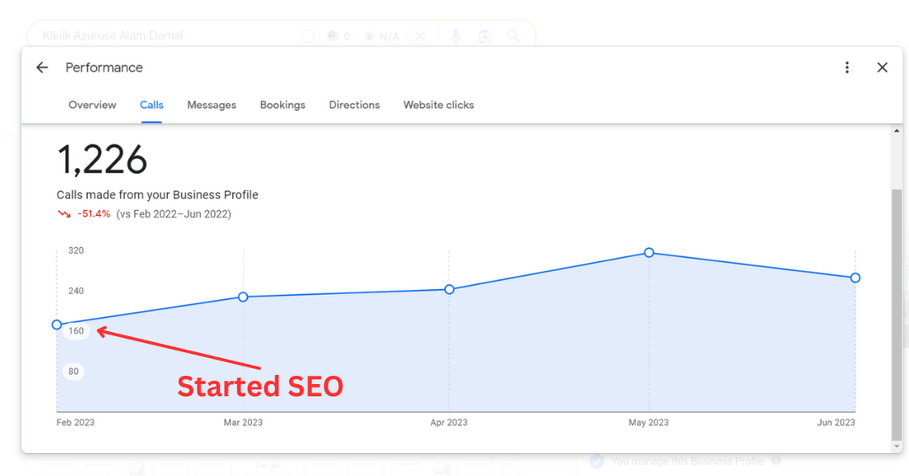Select the Calls tab
The height and width of the screenshot is (476, 909).
152,105
